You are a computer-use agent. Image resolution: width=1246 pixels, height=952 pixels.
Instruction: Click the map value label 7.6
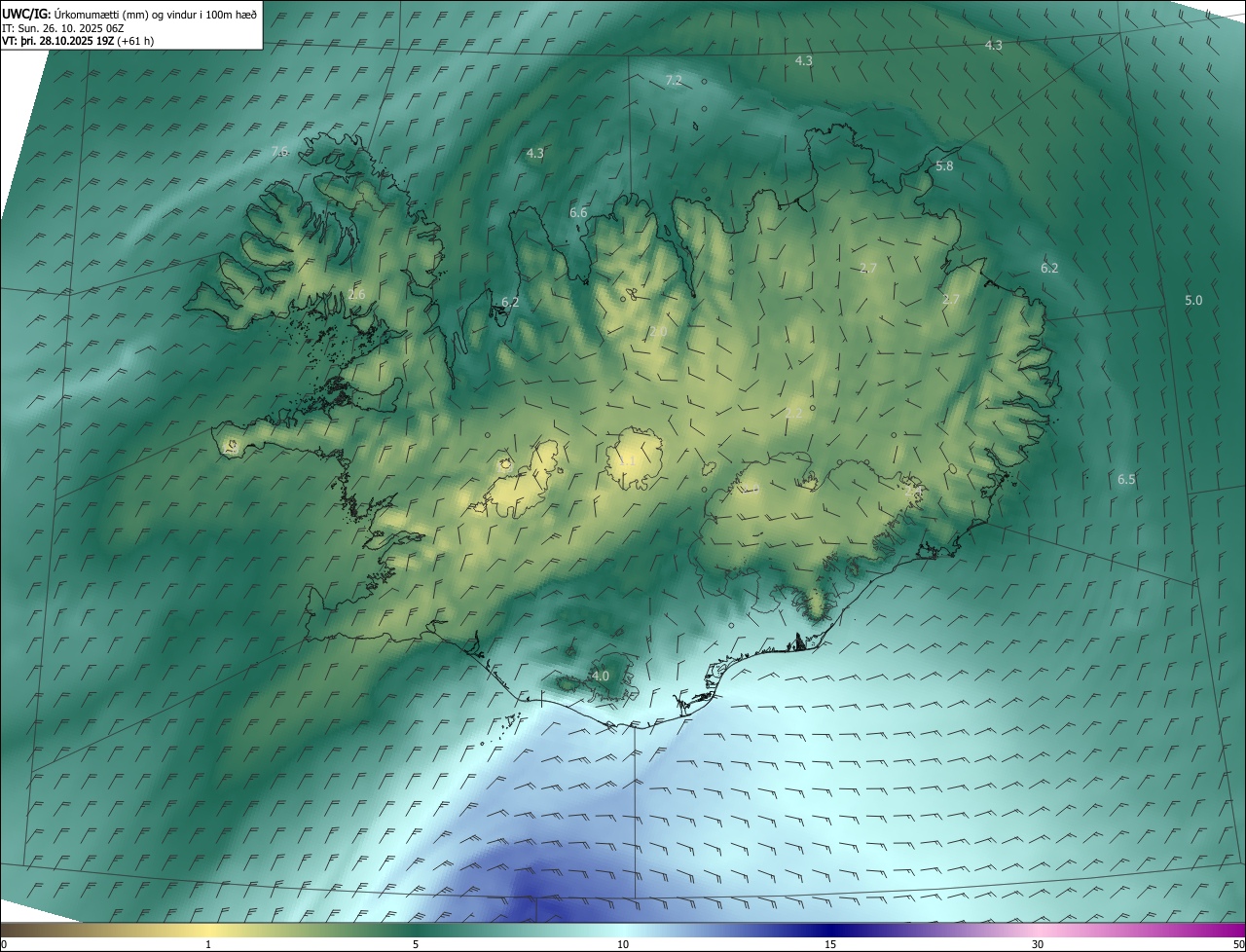coord(279,152)
